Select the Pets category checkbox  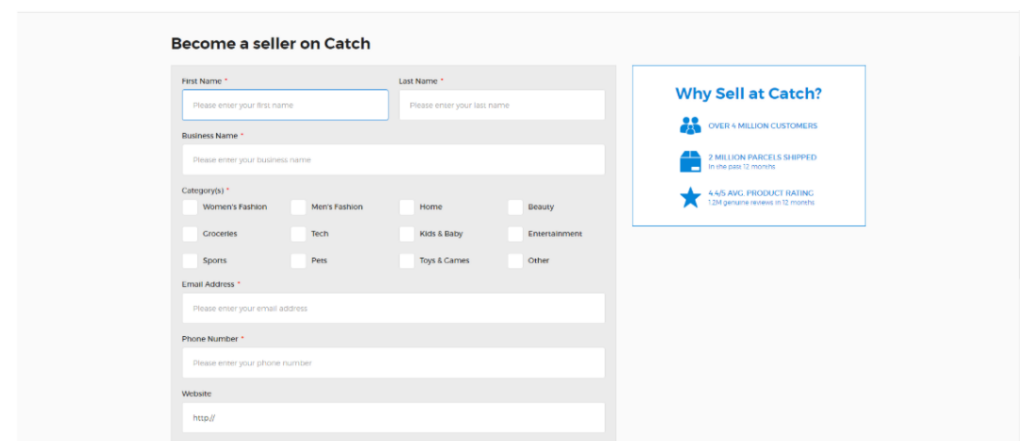tap(298, 261)
